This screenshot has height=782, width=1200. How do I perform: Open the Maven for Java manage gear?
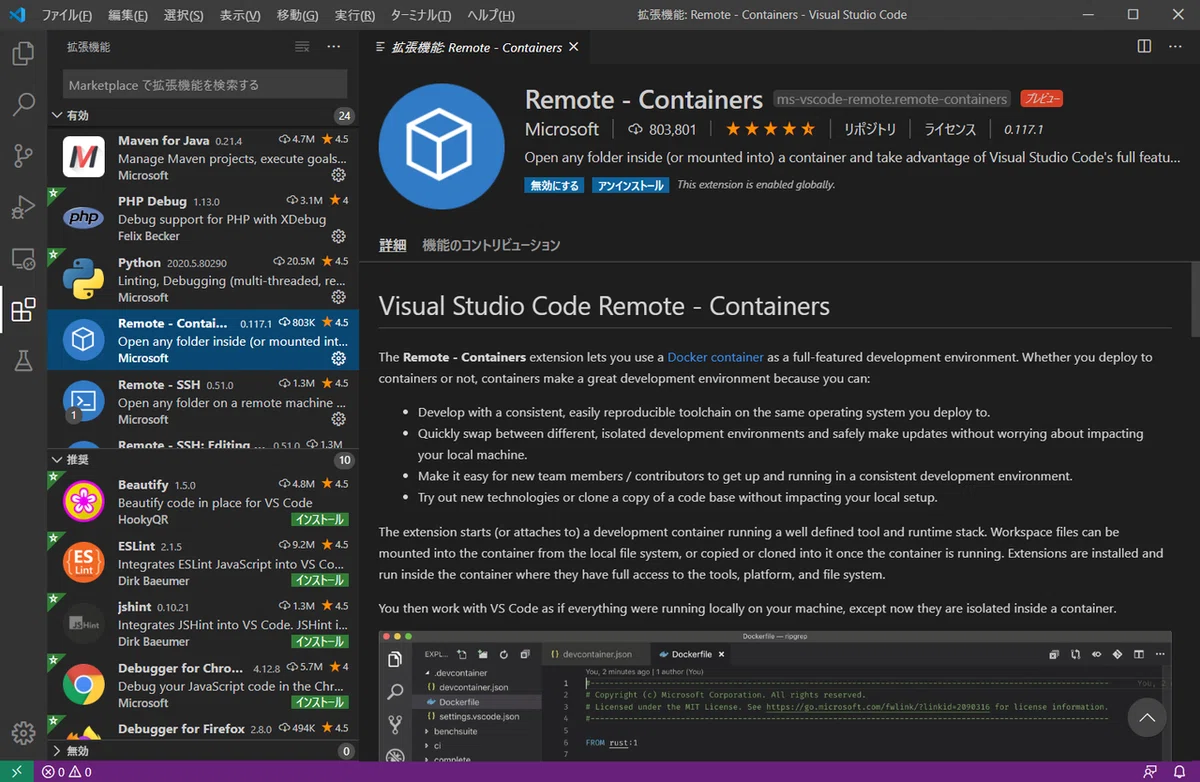(x=339, y=175)
